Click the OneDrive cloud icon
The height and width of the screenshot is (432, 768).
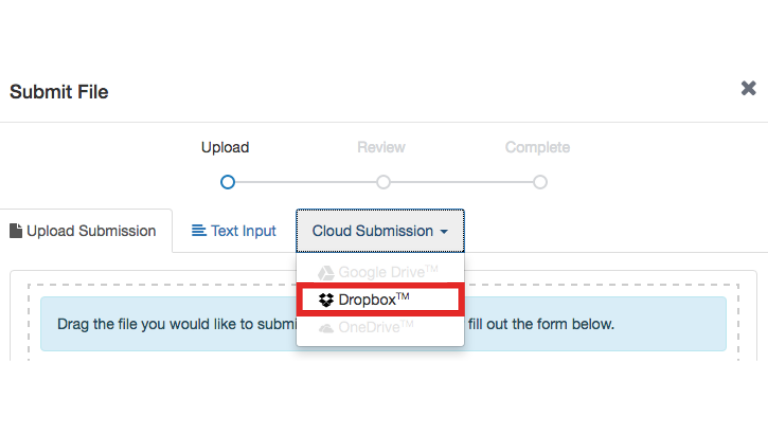pos(326,327)
